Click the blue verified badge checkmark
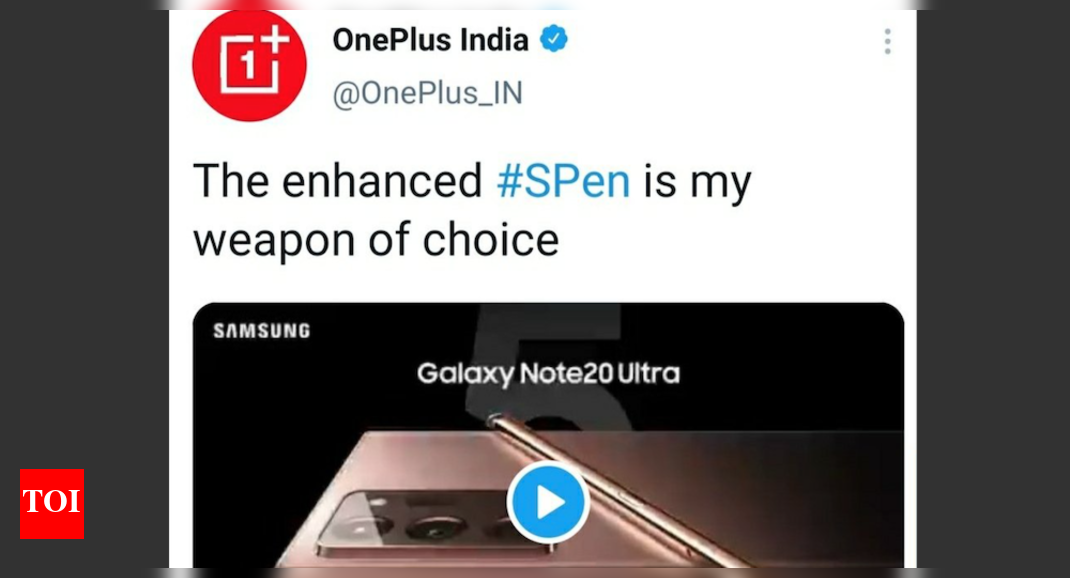The height and width of the screenshot is (578, 1070). pyautogui.click(x=553, y=39)
